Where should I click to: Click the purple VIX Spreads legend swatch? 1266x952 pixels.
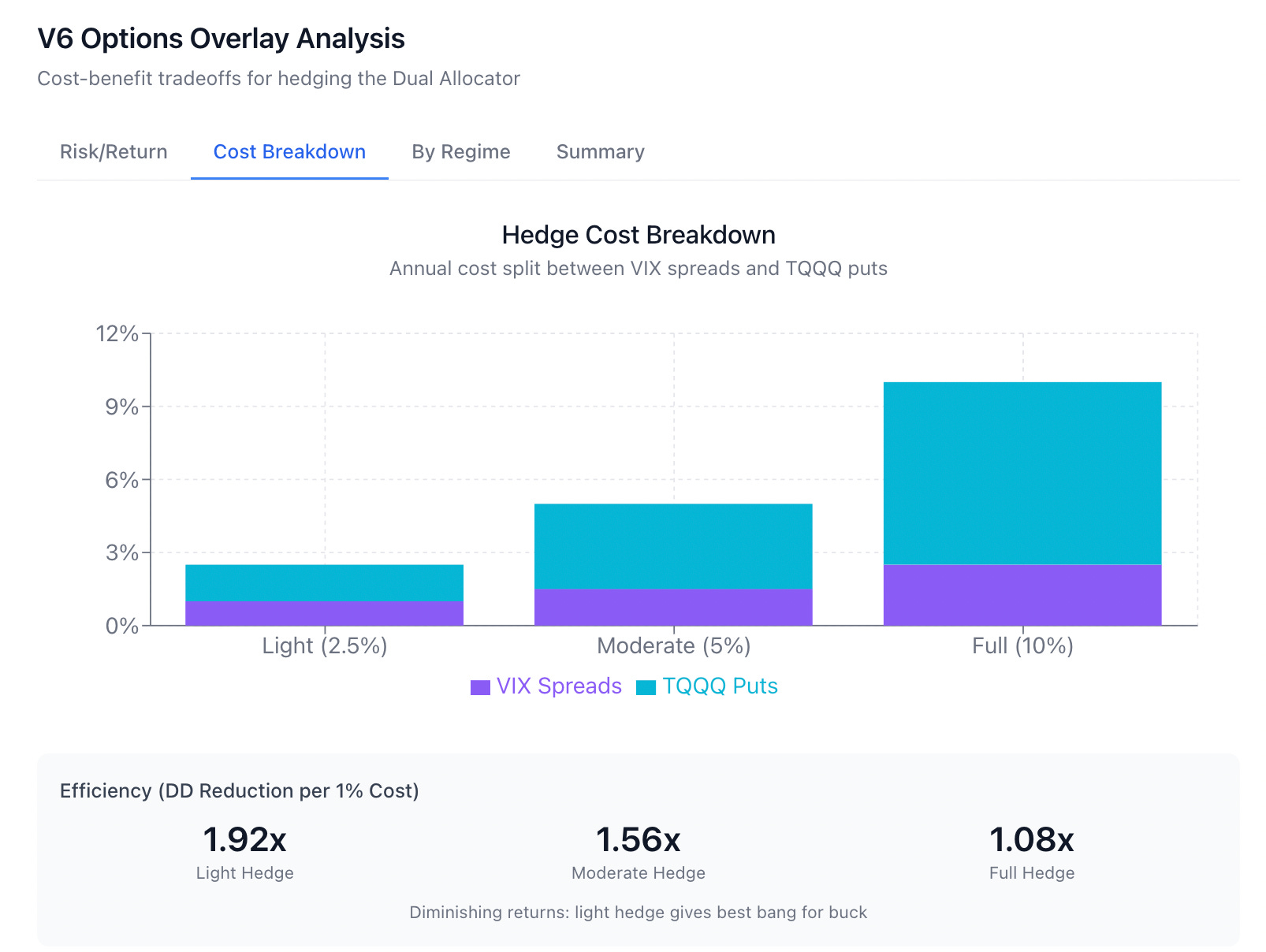[x=480, y=687]
